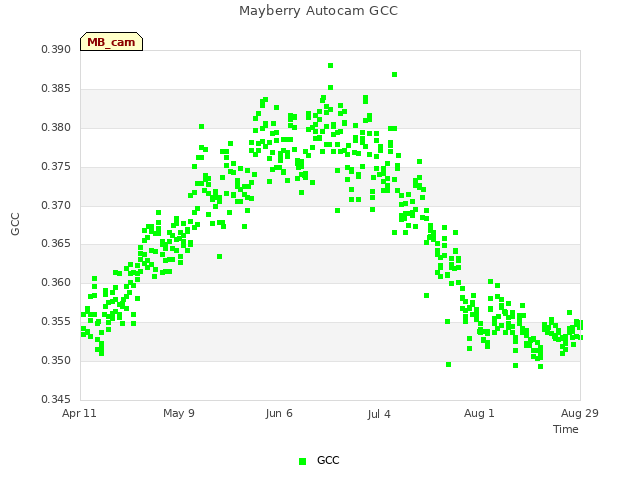Click the x-axis label Jun 6

(x=279, y=413)
